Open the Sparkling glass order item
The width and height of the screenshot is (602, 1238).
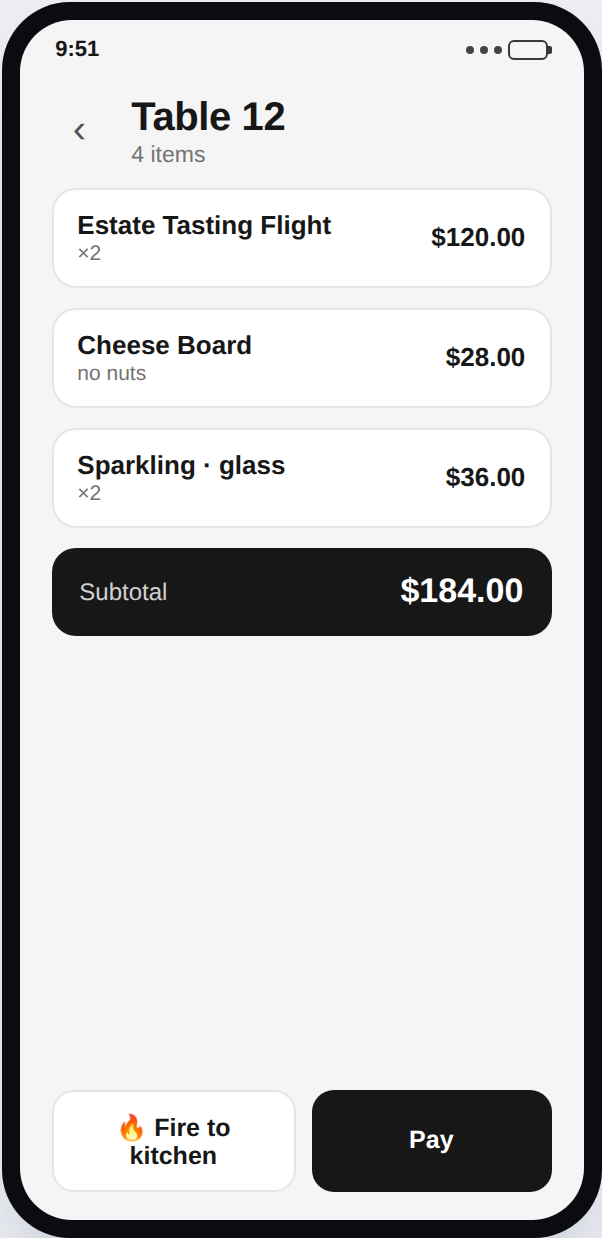[x=302, y=478]
